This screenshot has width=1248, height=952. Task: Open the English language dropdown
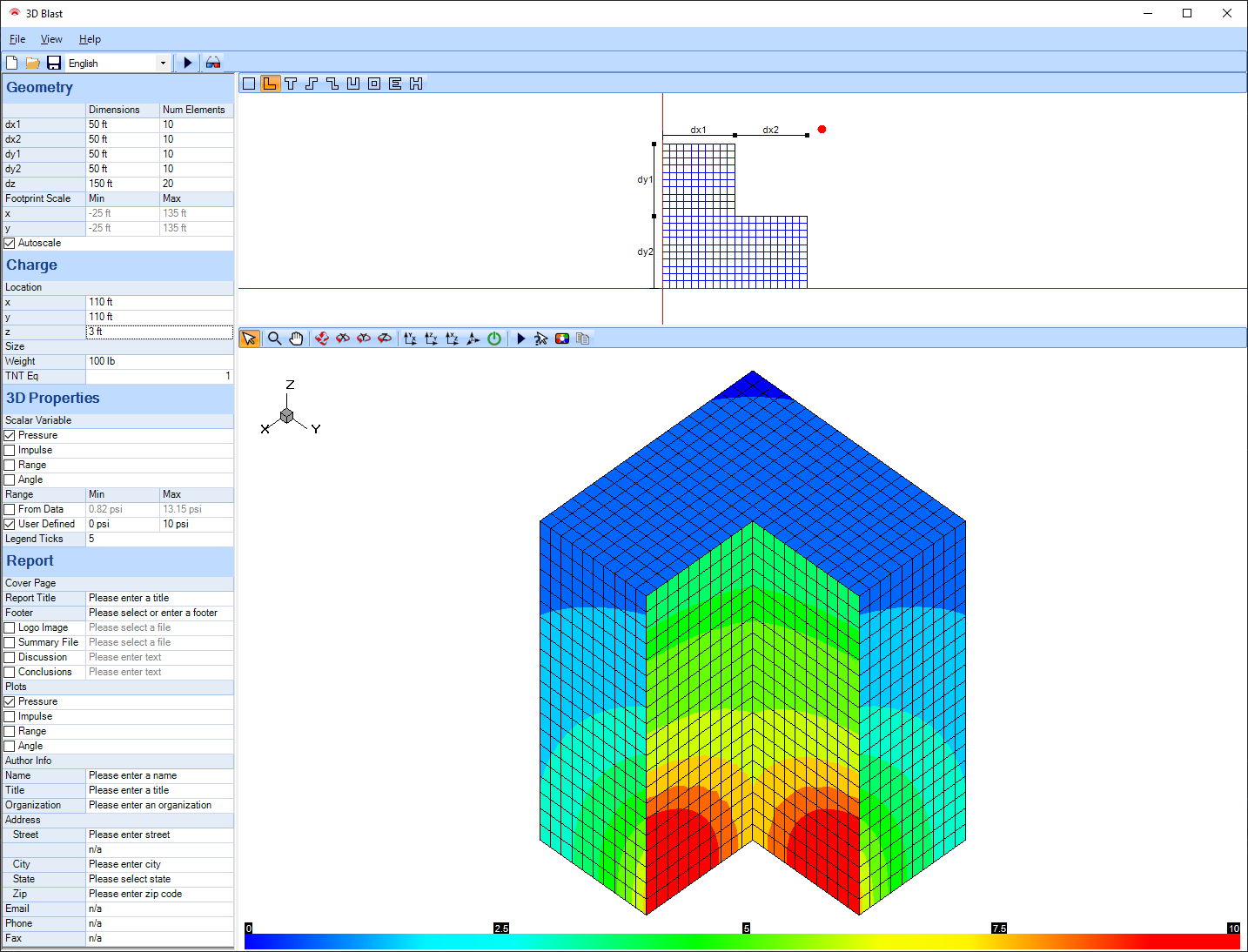point(163,63)
